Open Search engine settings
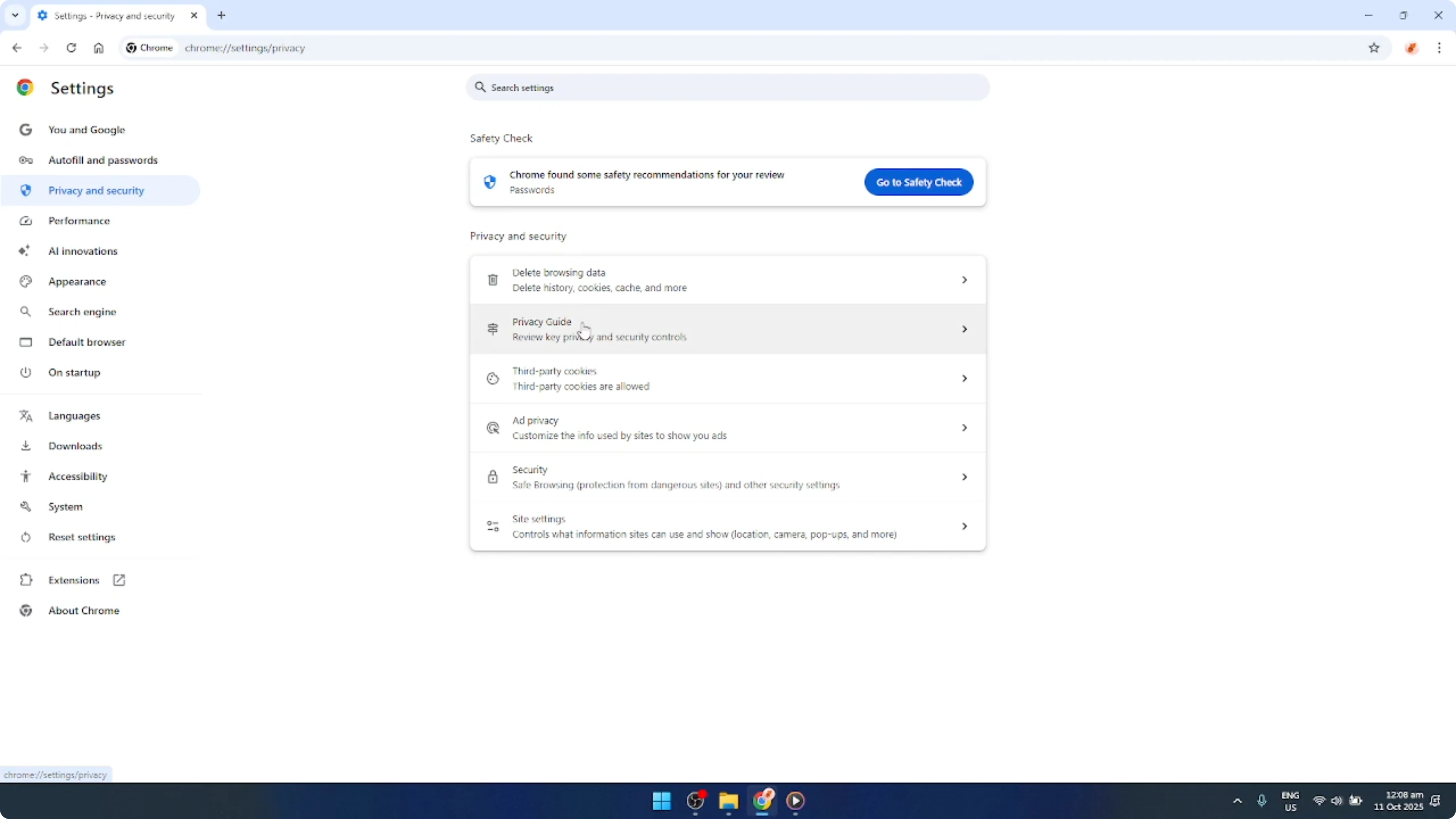The height and width of the screenshot is (819, 1456). (100, 311)
